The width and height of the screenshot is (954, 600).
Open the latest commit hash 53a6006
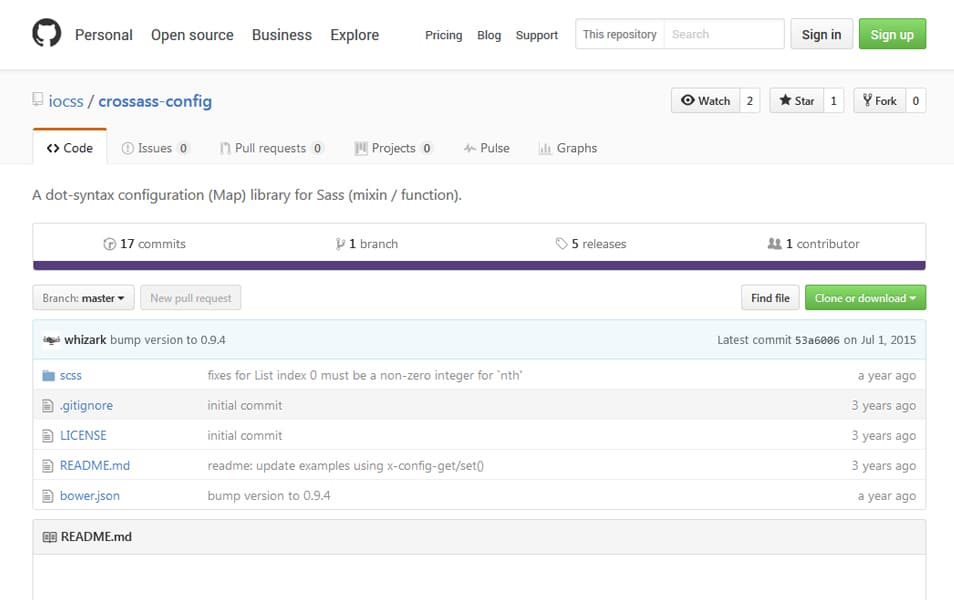tap(817, 340)
